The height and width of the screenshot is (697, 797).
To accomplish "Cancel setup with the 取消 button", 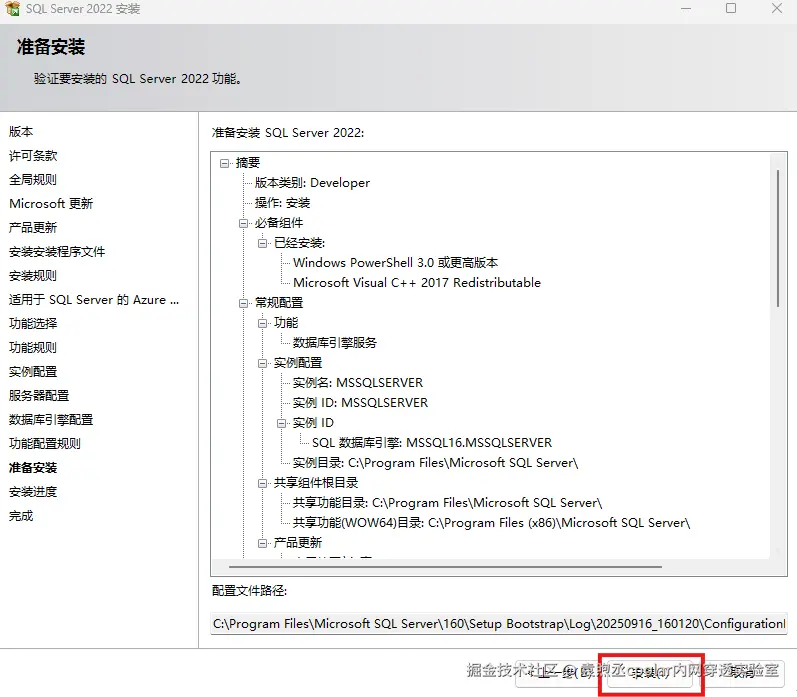I will (743, 673).
